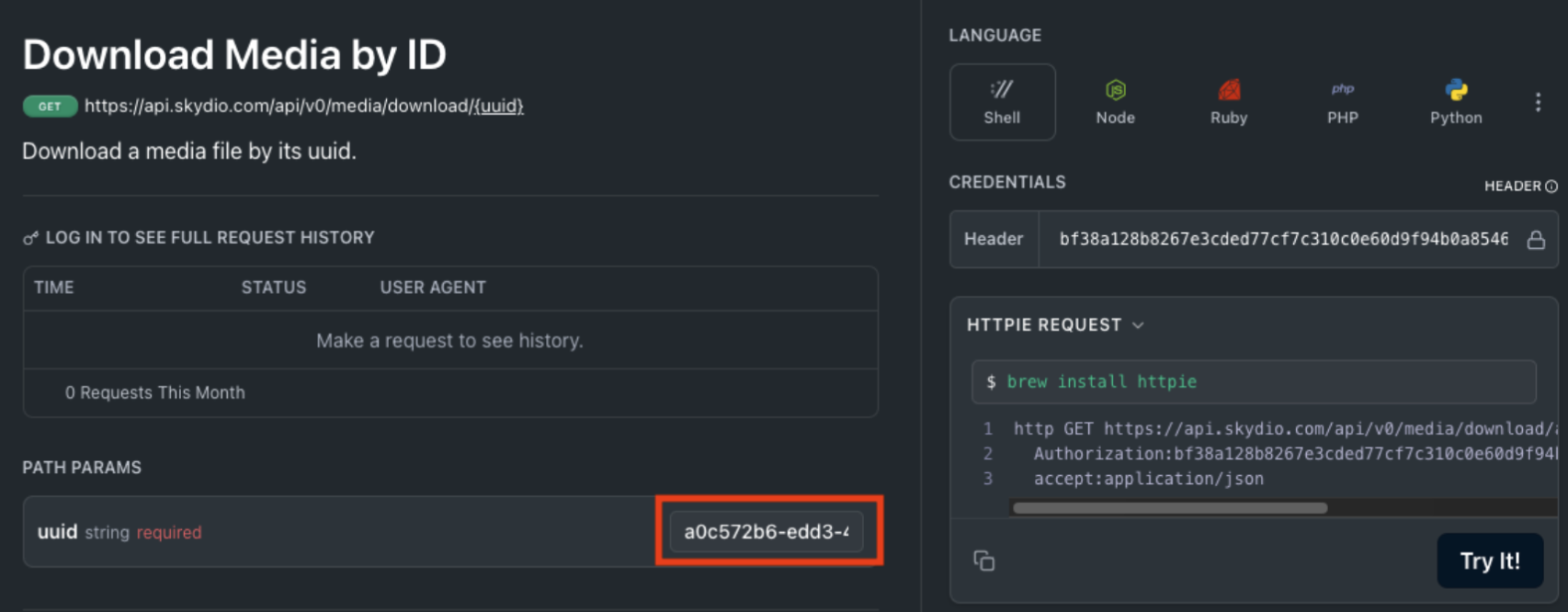The width and height of the screenshot is (1568, 612).
Task: Click the CREDENTIALS section label
Action: pos(1007,182)
